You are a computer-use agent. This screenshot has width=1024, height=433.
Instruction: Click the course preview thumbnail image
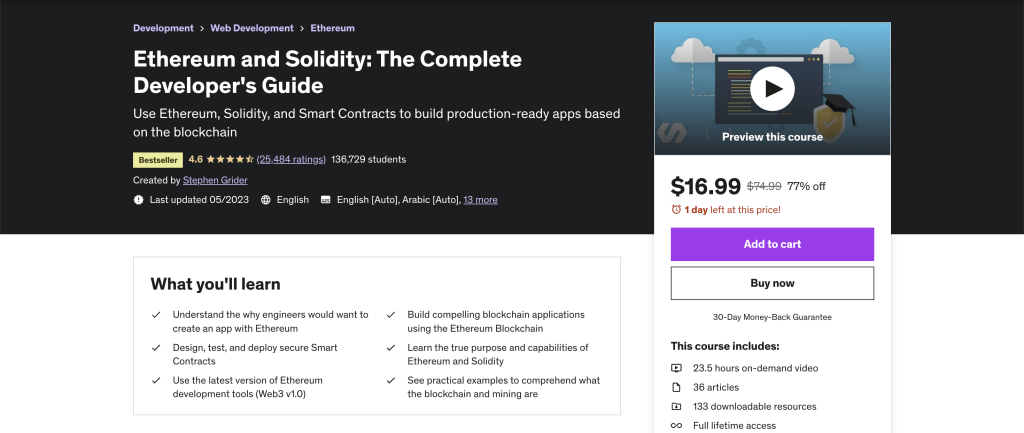[x=772, y=89]
